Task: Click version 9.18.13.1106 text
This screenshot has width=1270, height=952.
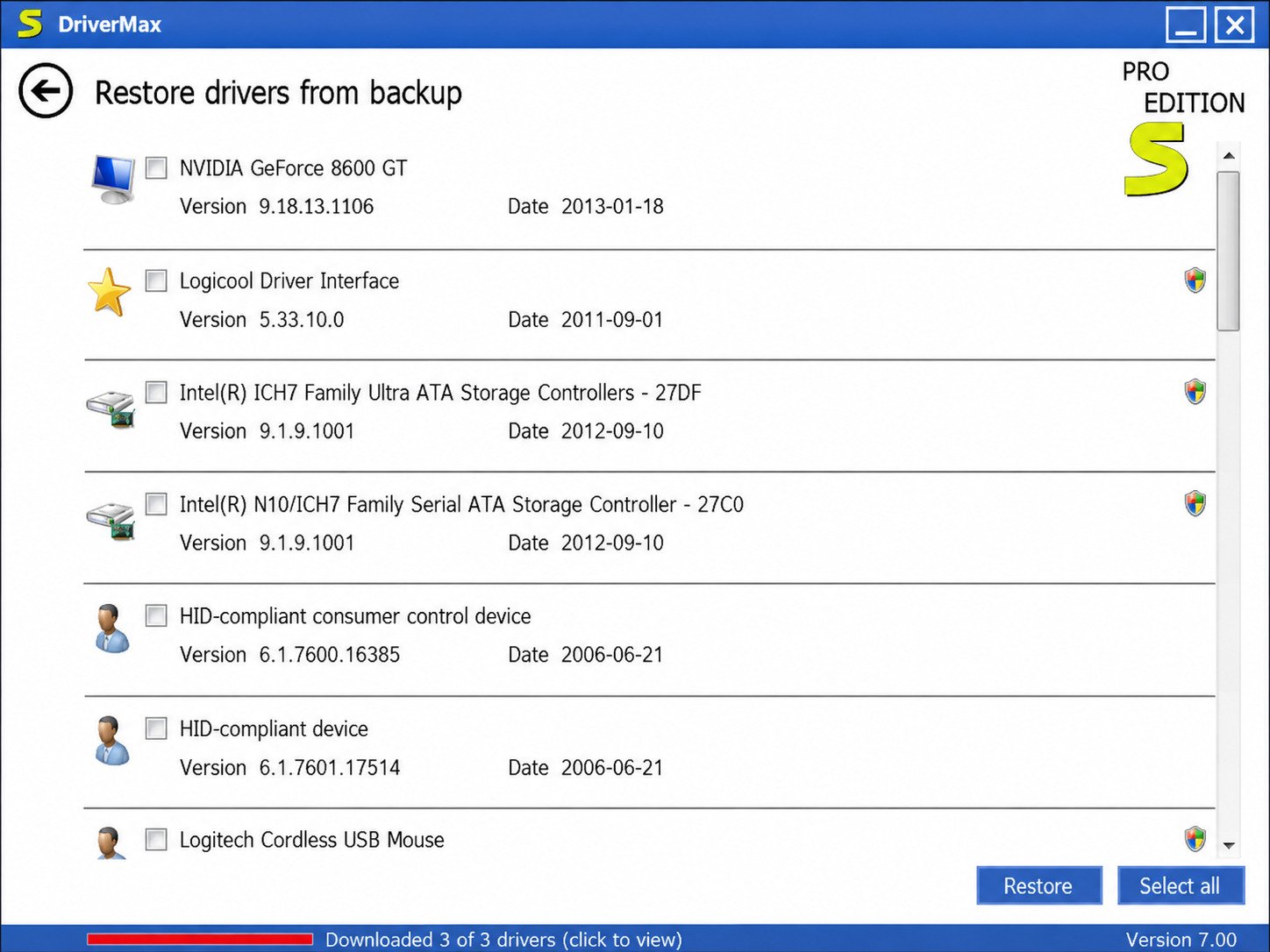Action: coord(316,206)
